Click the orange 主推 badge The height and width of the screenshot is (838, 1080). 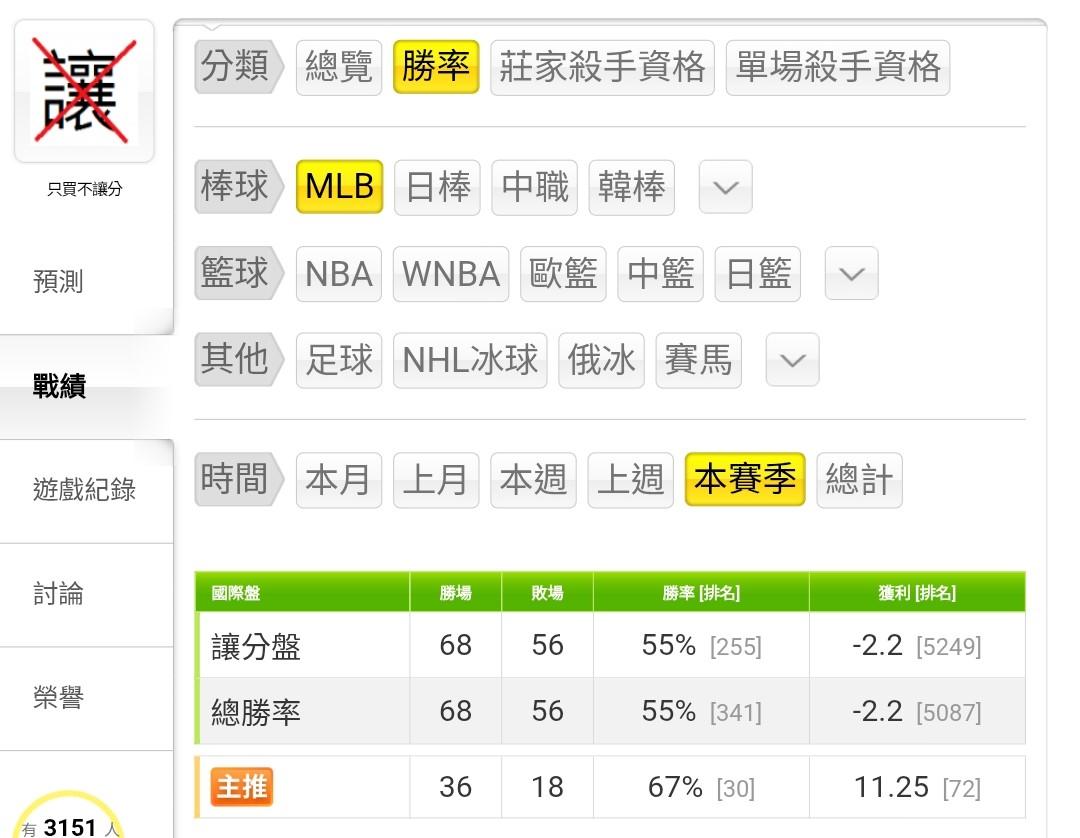pyautogui.click(x=242, y=786)
